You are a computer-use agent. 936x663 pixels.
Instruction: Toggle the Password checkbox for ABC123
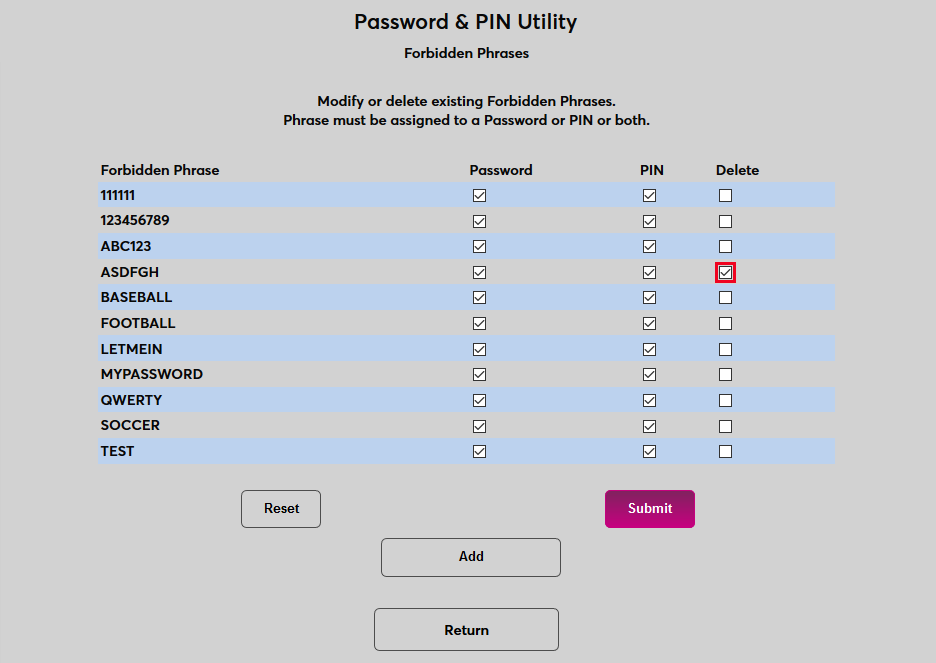[479, 246]
